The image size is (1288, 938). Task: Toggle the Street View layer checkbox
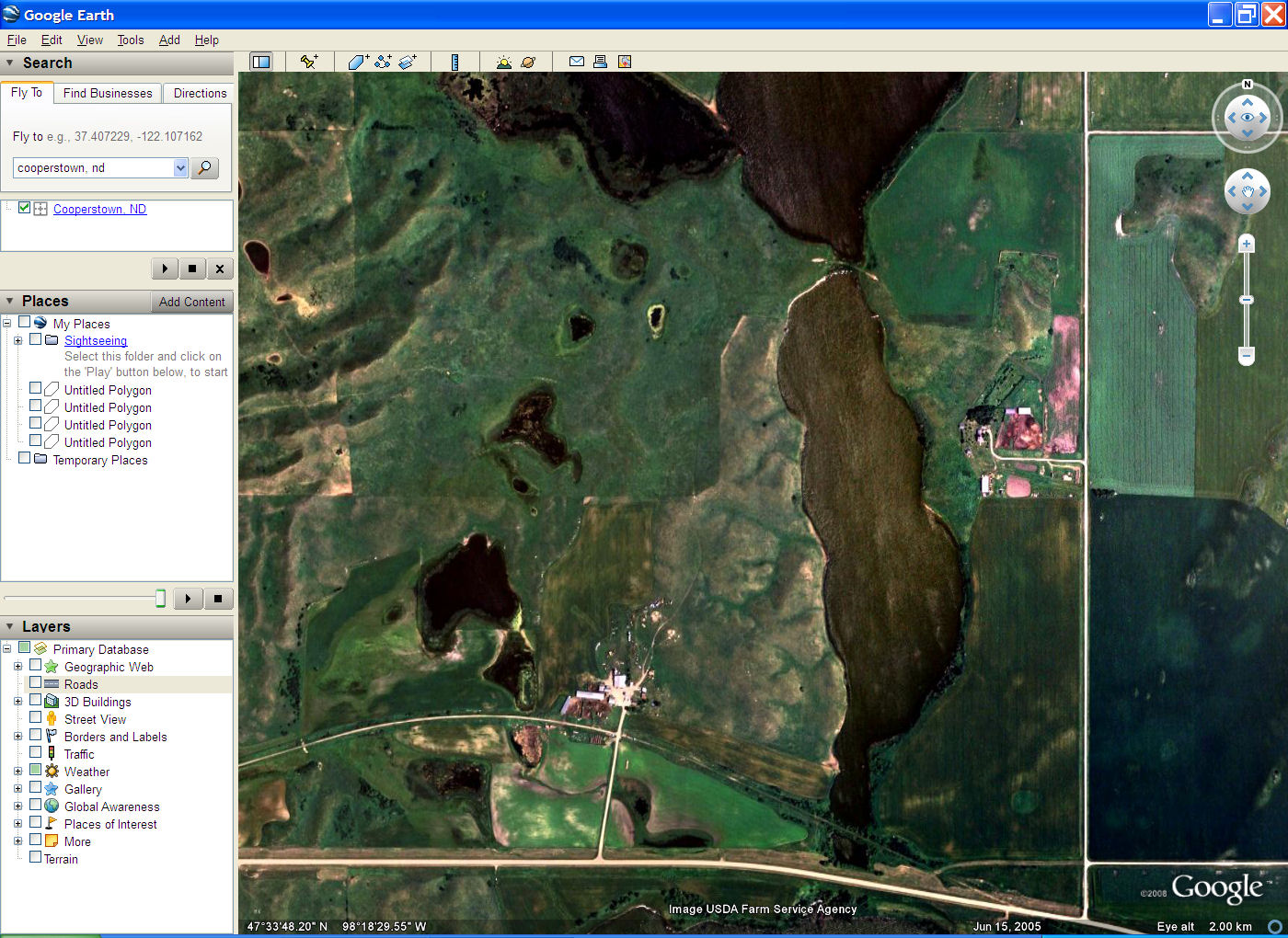(x=35, y=718)
